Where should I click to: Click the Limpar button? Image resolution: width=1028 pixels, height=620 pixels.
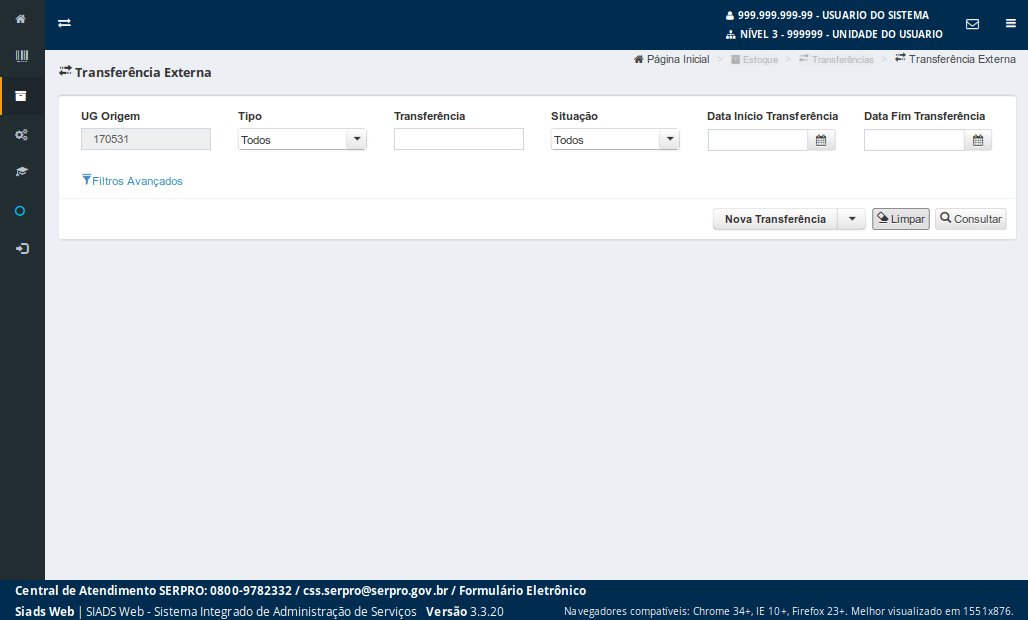[901, 219]
